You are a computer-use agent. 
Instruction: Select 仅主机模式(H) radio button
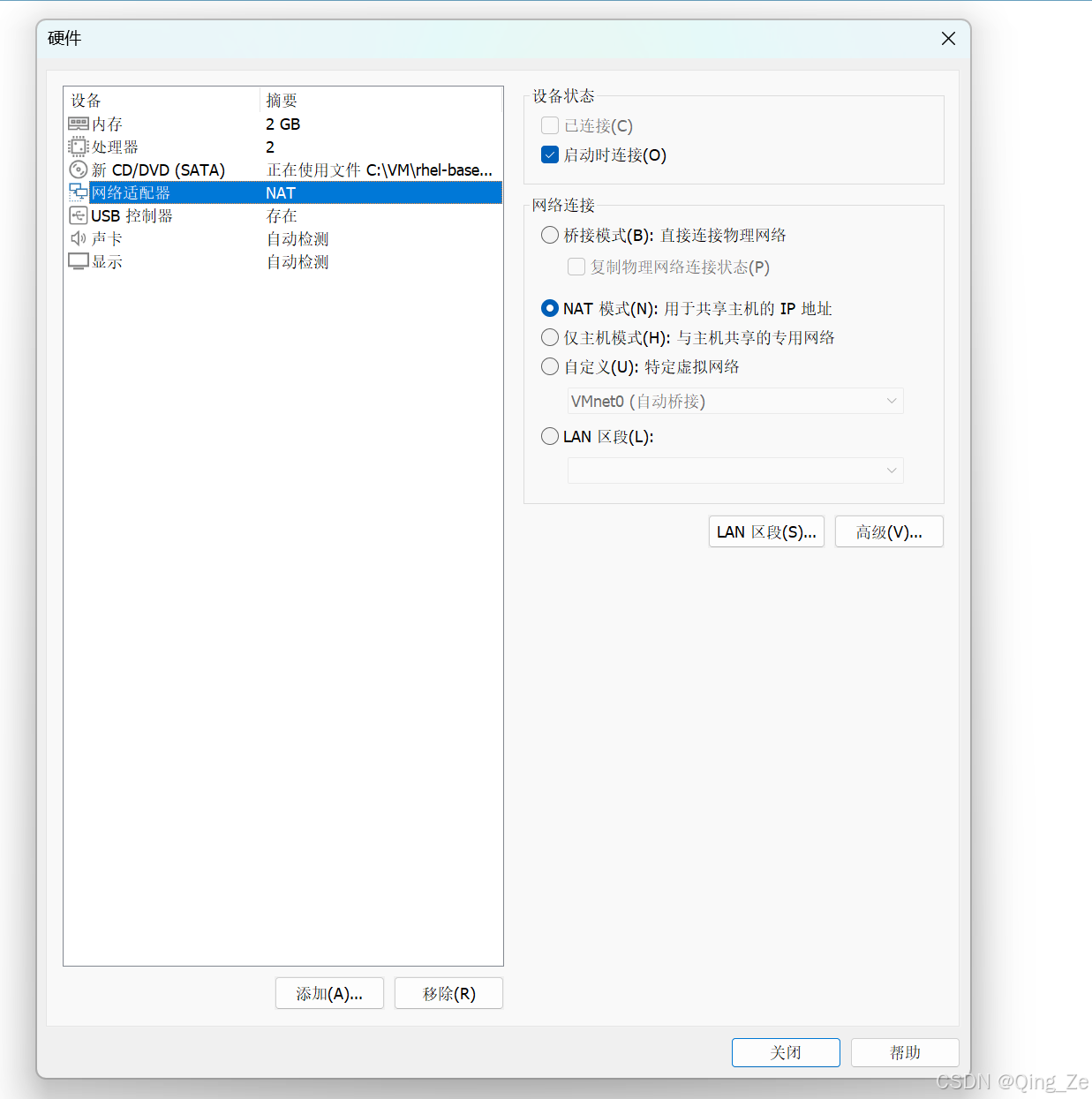coord(550,337)
